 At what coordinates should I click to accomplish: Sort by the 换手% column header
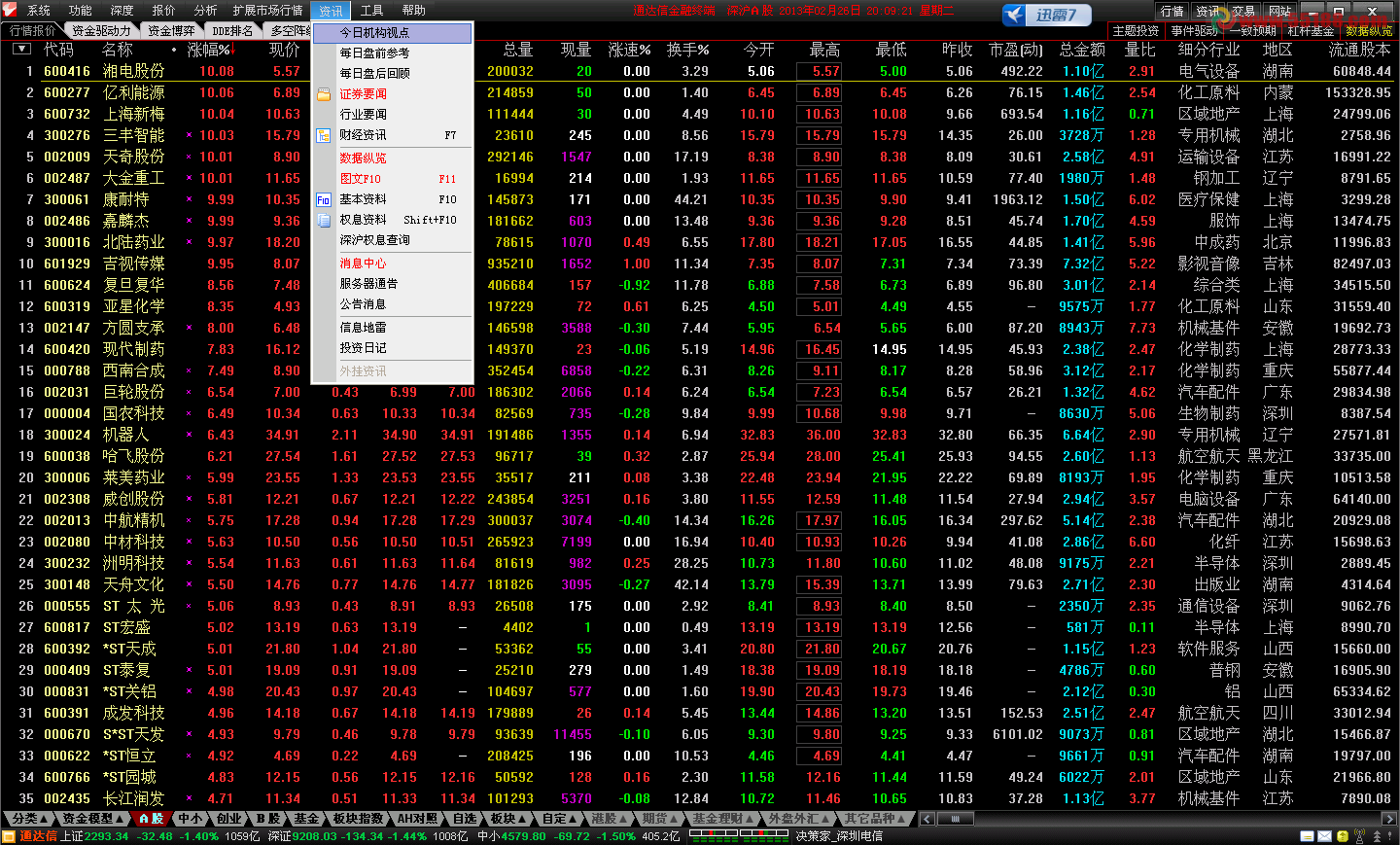pos(687,49)
